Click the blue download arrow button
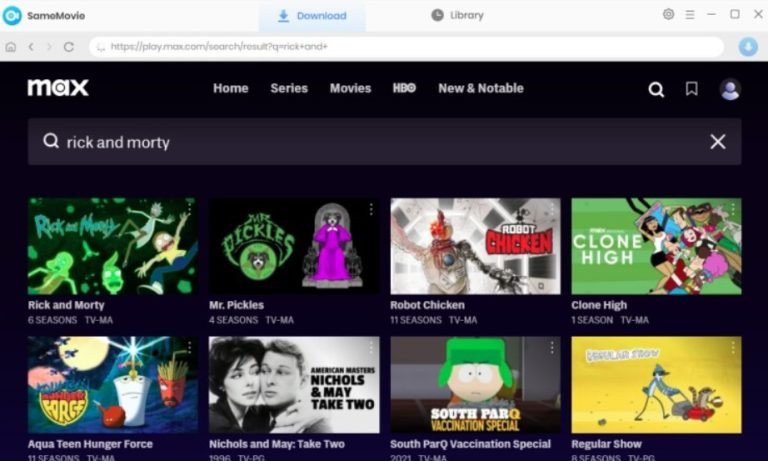This screenshot has width=768, height=461. pos(748,47)
